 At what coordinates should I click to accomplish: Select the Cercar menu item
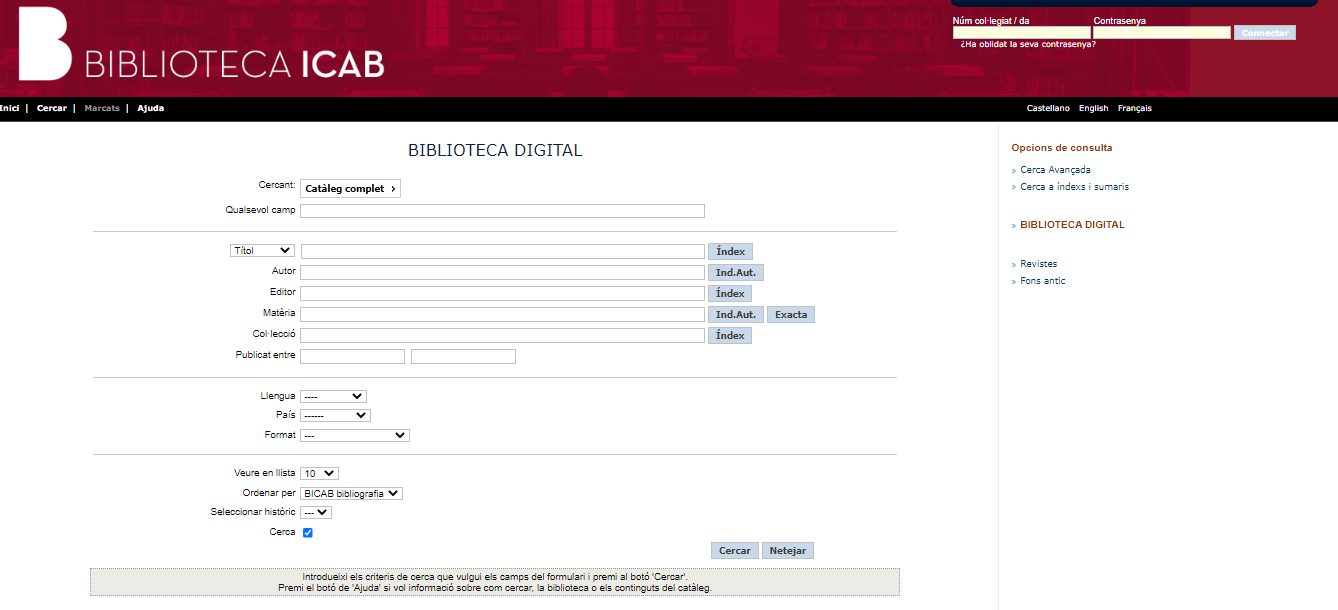click(x=51, y=108)
